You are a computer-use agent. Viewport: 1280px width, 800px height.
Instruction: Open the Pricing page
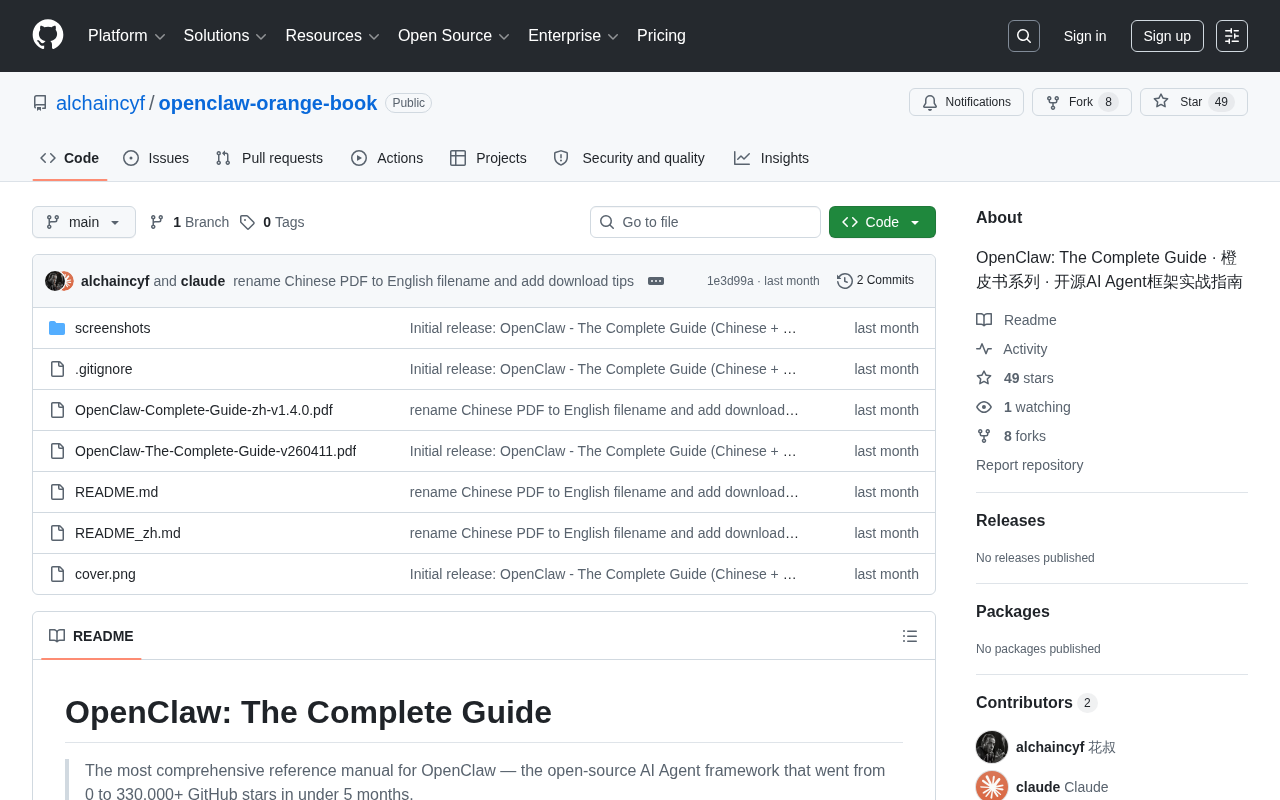coord(661,36)
